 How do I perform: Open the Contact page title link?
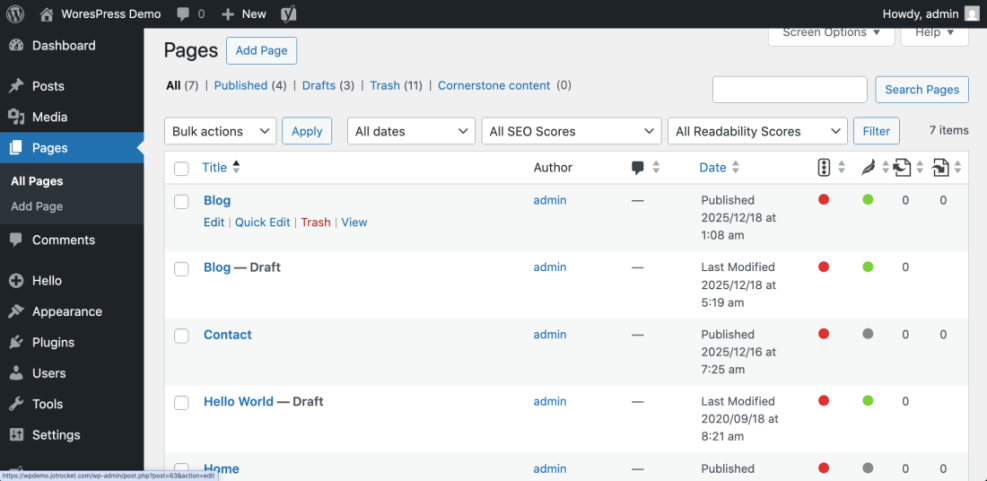[227, 334]
